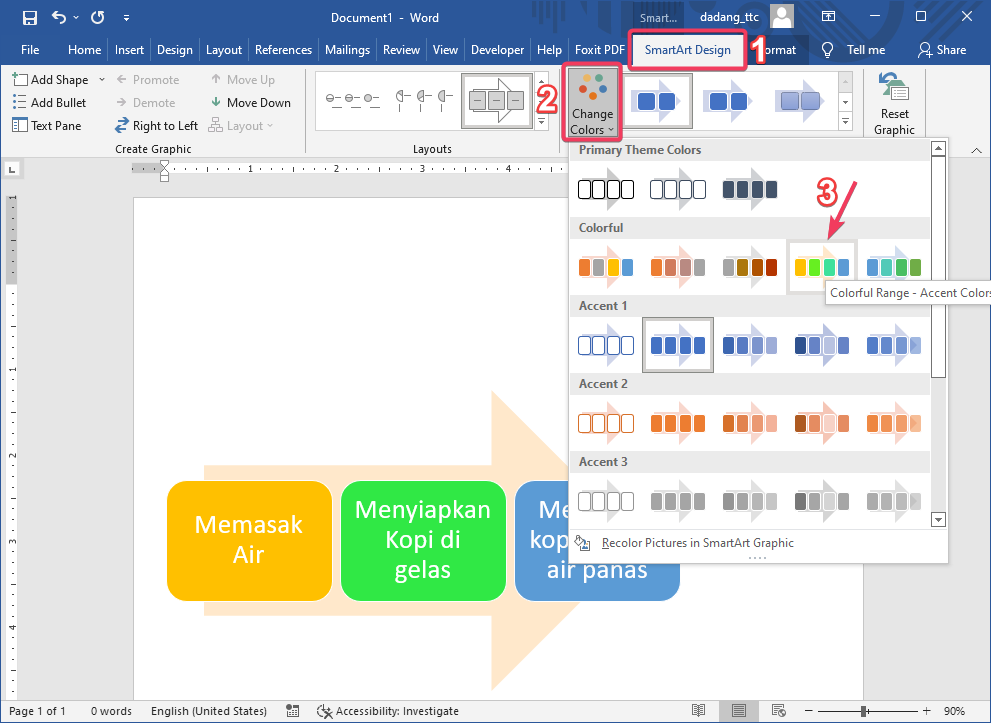Switch to Read Mode view
Viewport: 991px width, 723px height.
698,710
